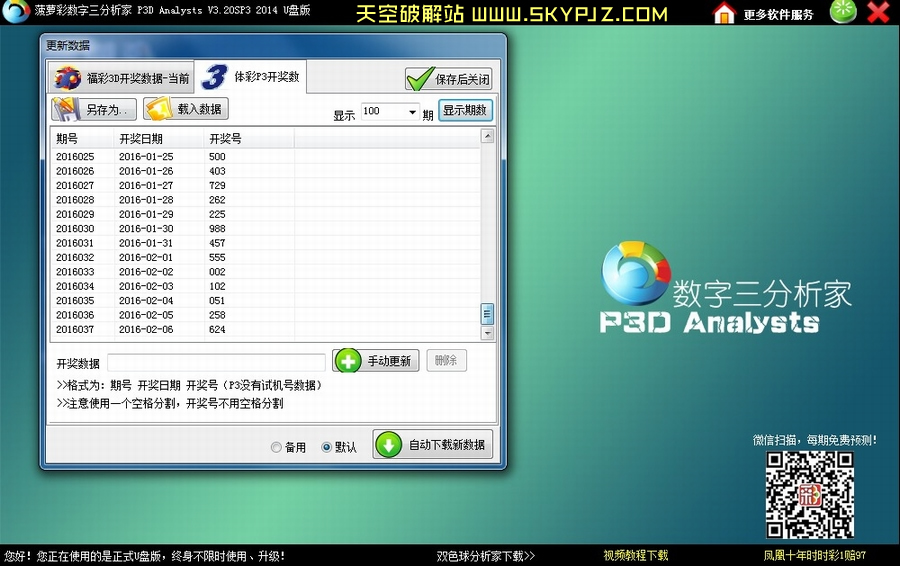Select the 备用 radio button

click(276, 448)
